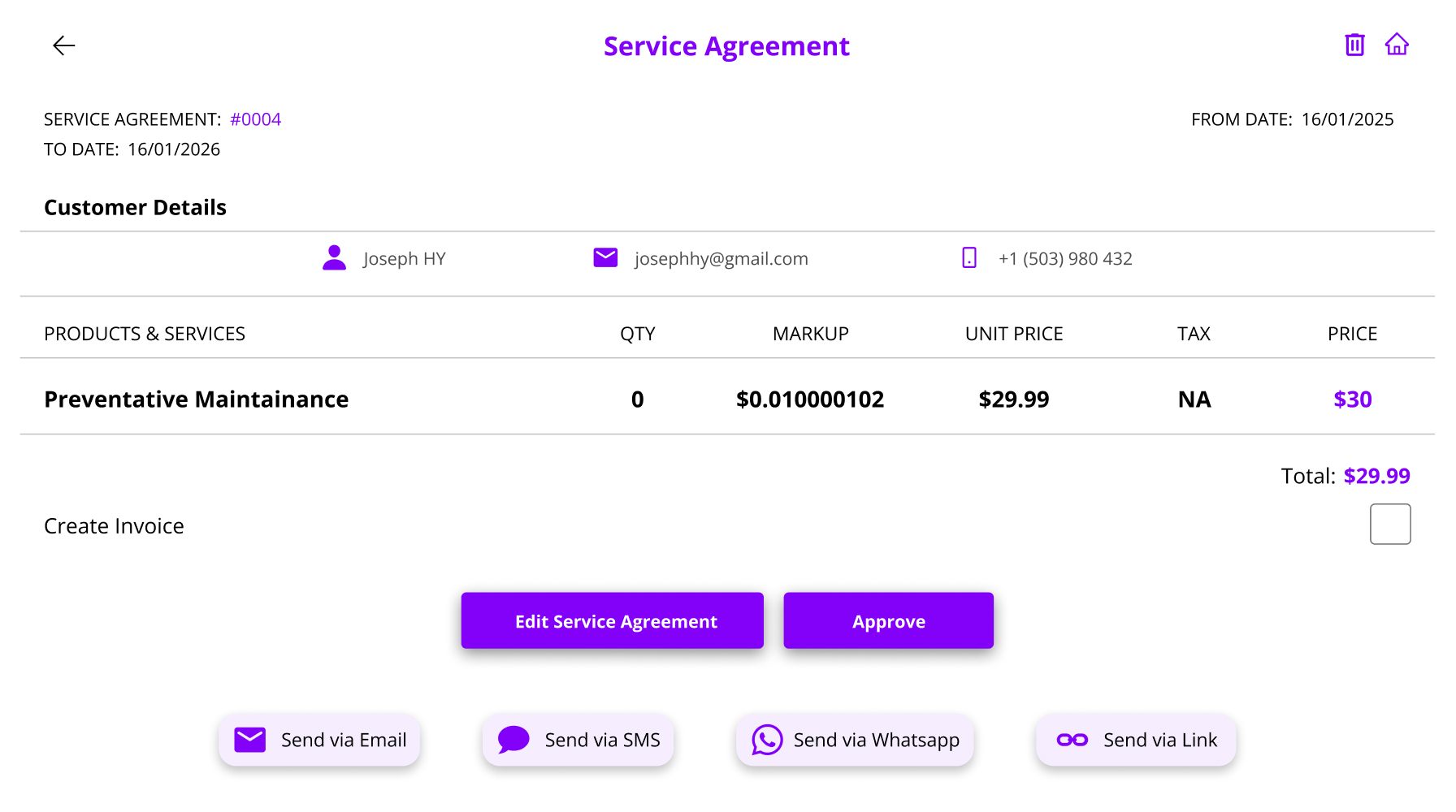The width and height of the screenshot is (1456, 812).
Task: Click the SMS speech bubble icon
Action: 513,740
